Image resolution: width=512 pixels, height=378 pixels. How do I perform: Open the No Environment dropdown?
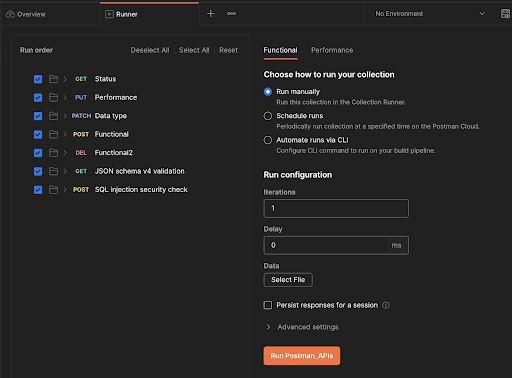(430, 14)
